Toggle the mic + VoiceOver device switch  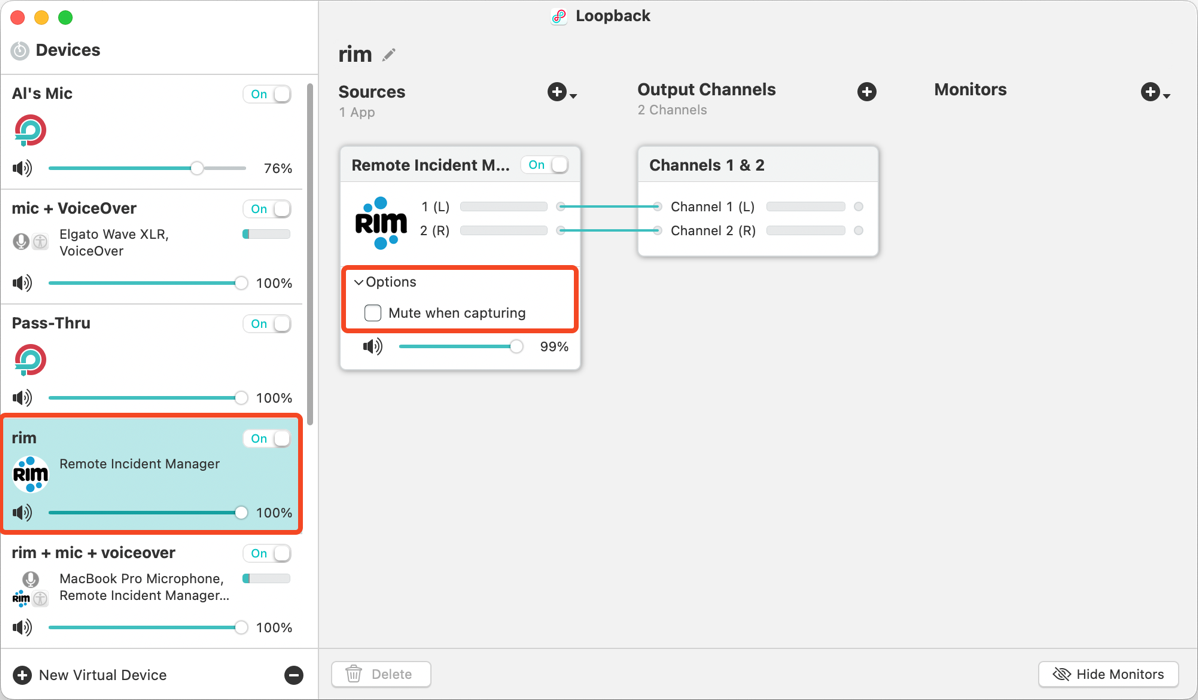pos(267,209)
